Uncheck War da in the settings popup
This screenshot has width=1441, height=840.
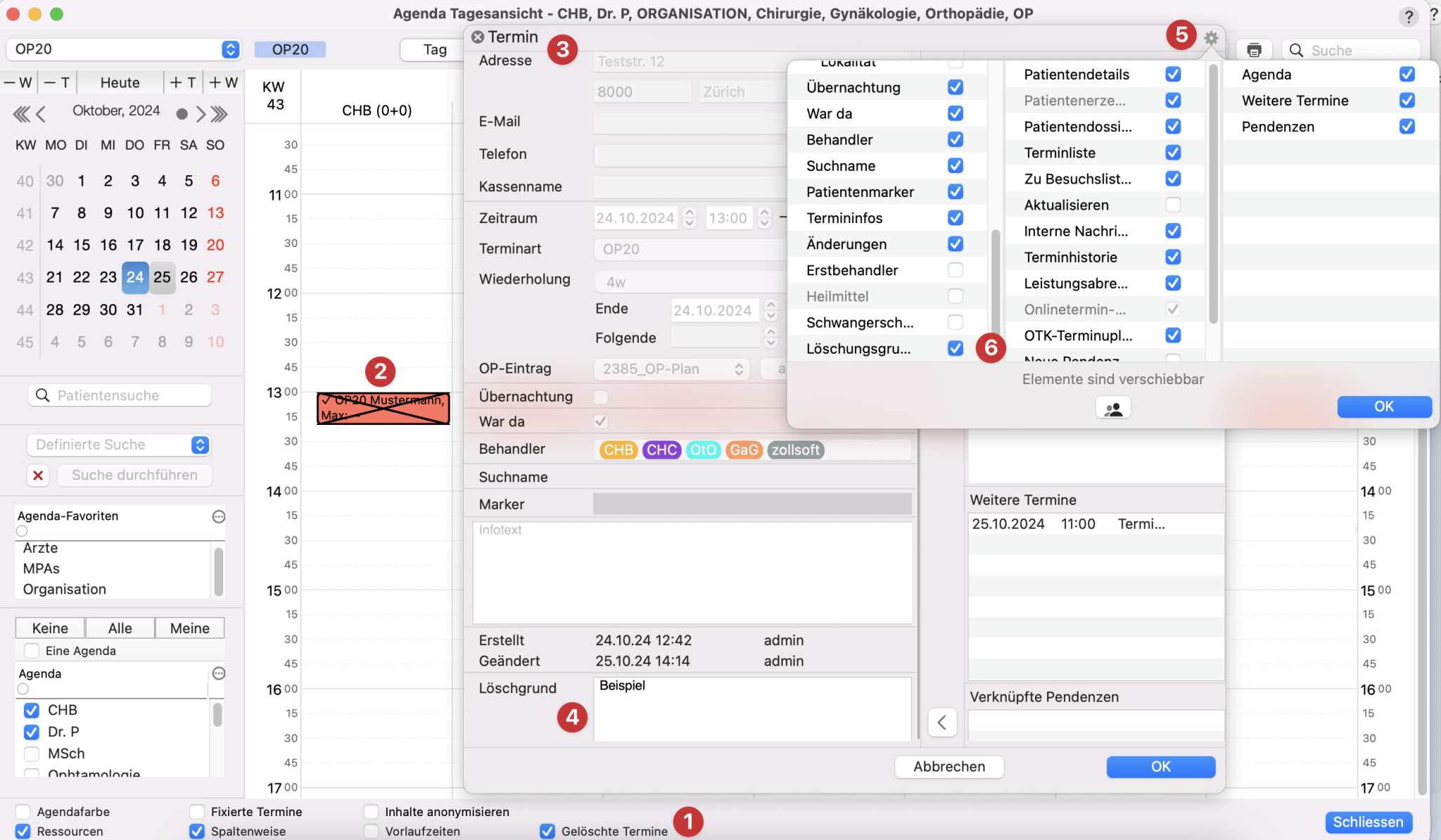955,113
